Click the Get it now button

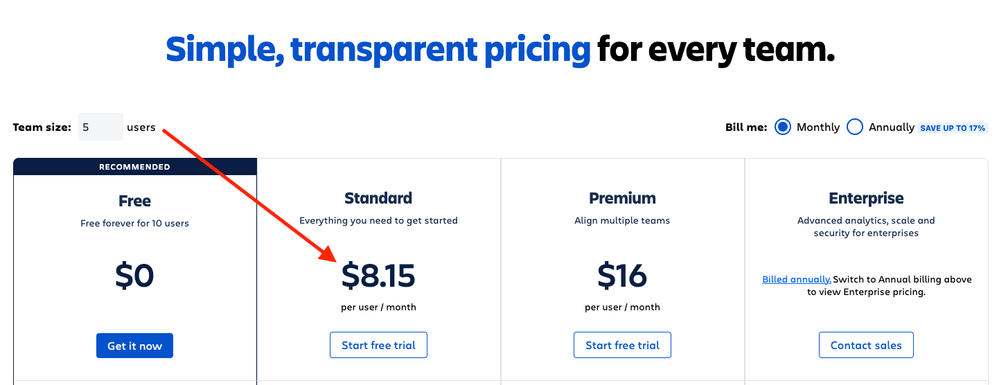[x=134, y=345]
